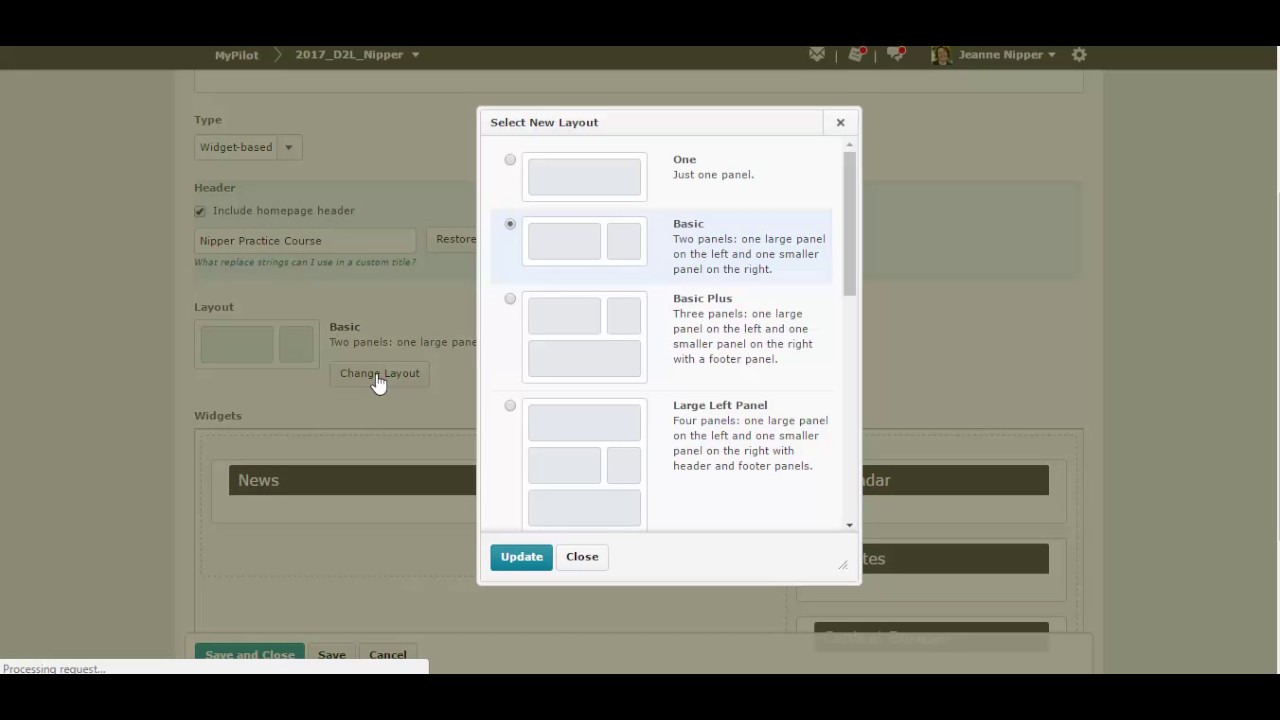Click the dialog scrollbar thumb

coord(849,224)
